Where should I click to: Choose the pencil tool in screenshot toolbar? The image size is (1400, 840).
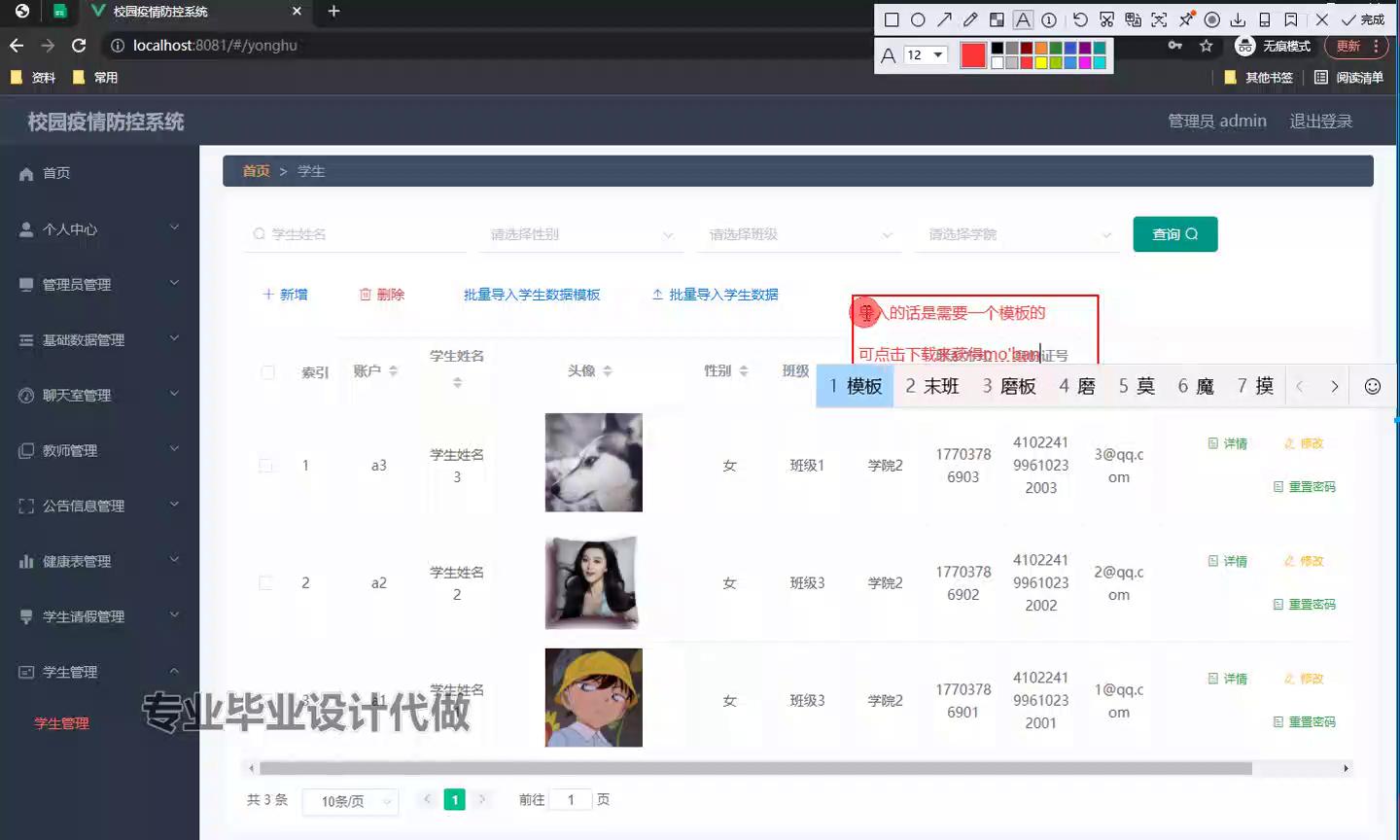pyautogui.click(x=970, y=19)
